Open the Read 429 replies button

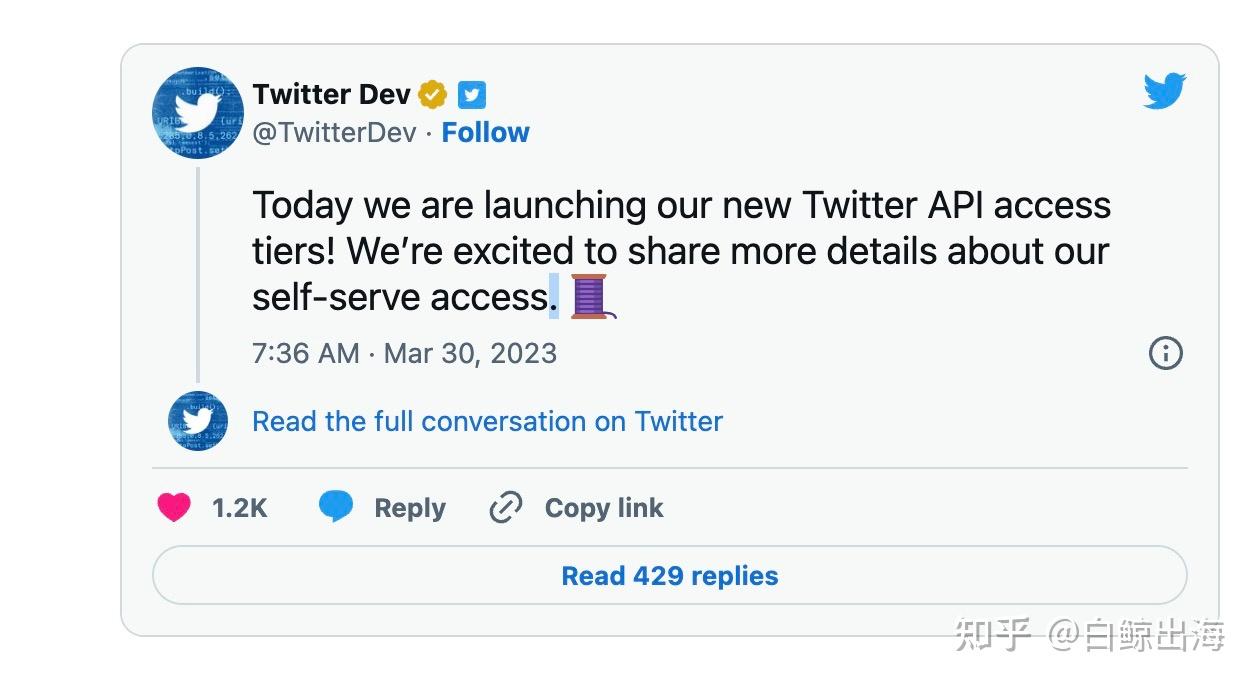[x=668, y=575]
